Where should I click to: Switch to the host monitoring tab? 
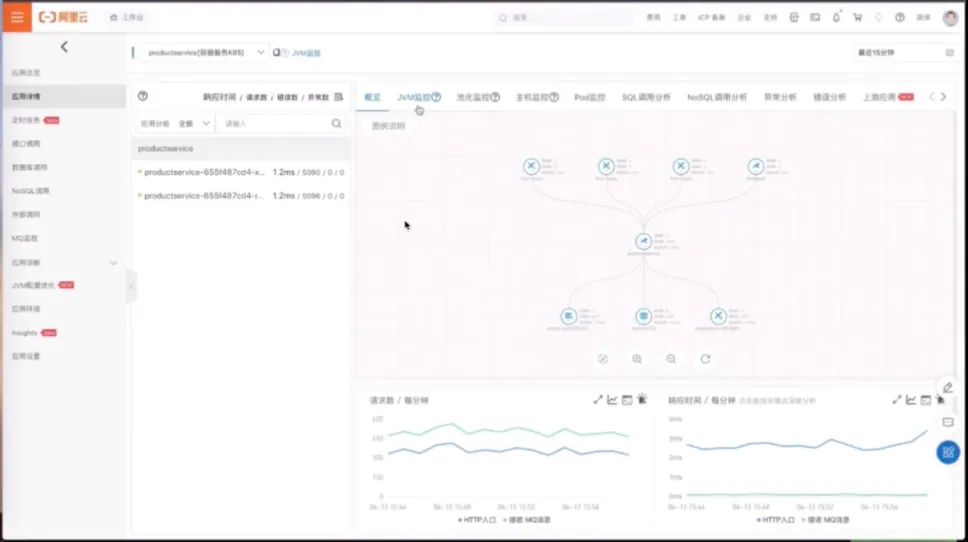532,97
